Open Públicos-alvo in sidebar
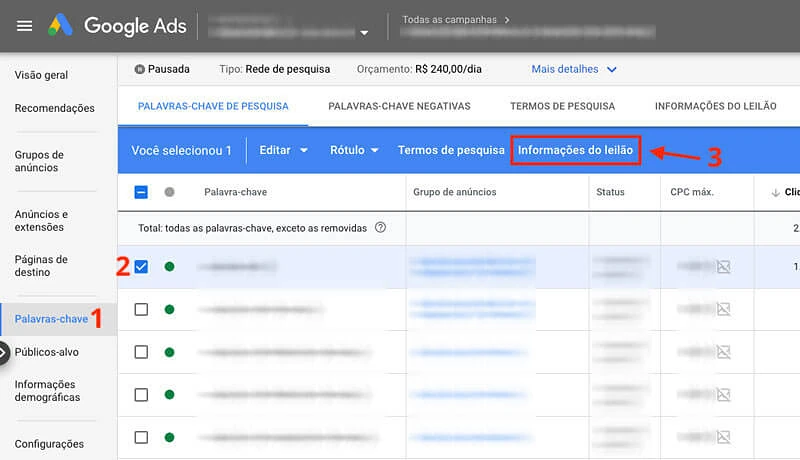800x460 pixels. click(x=46, y=352)
